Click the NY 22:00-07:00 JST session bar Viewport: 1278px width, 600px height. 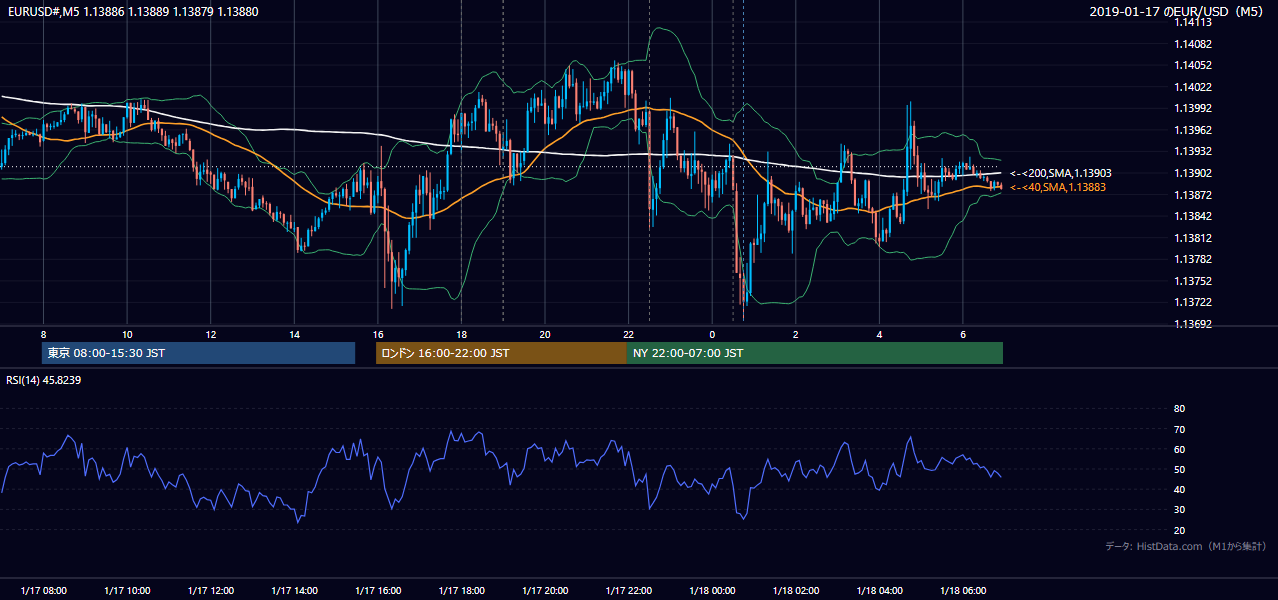(x=815, y=353)
